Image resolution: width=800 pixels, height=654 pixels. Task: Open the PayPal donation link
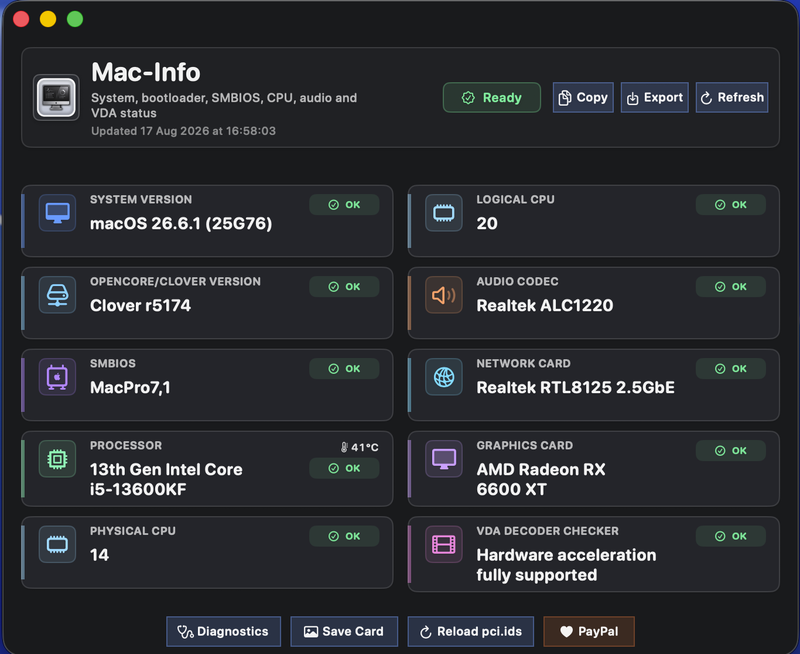point(589,632)
